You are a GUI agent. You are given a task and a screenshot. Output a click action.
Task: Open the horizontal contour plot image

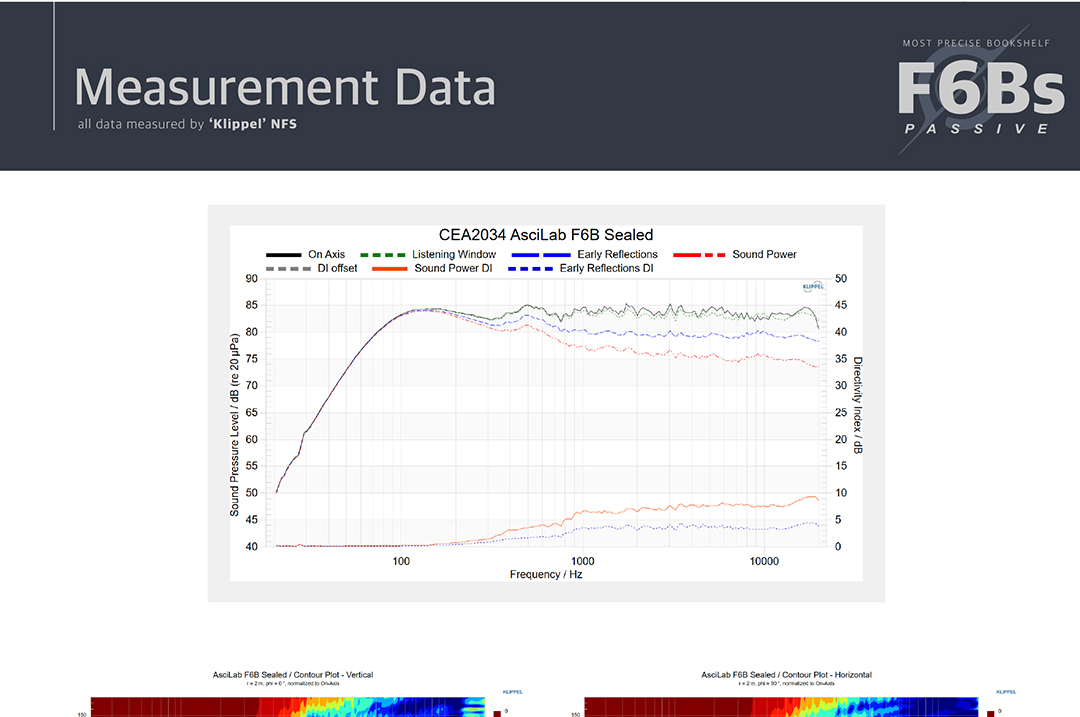pyautogui.click(x=781, y=707)
